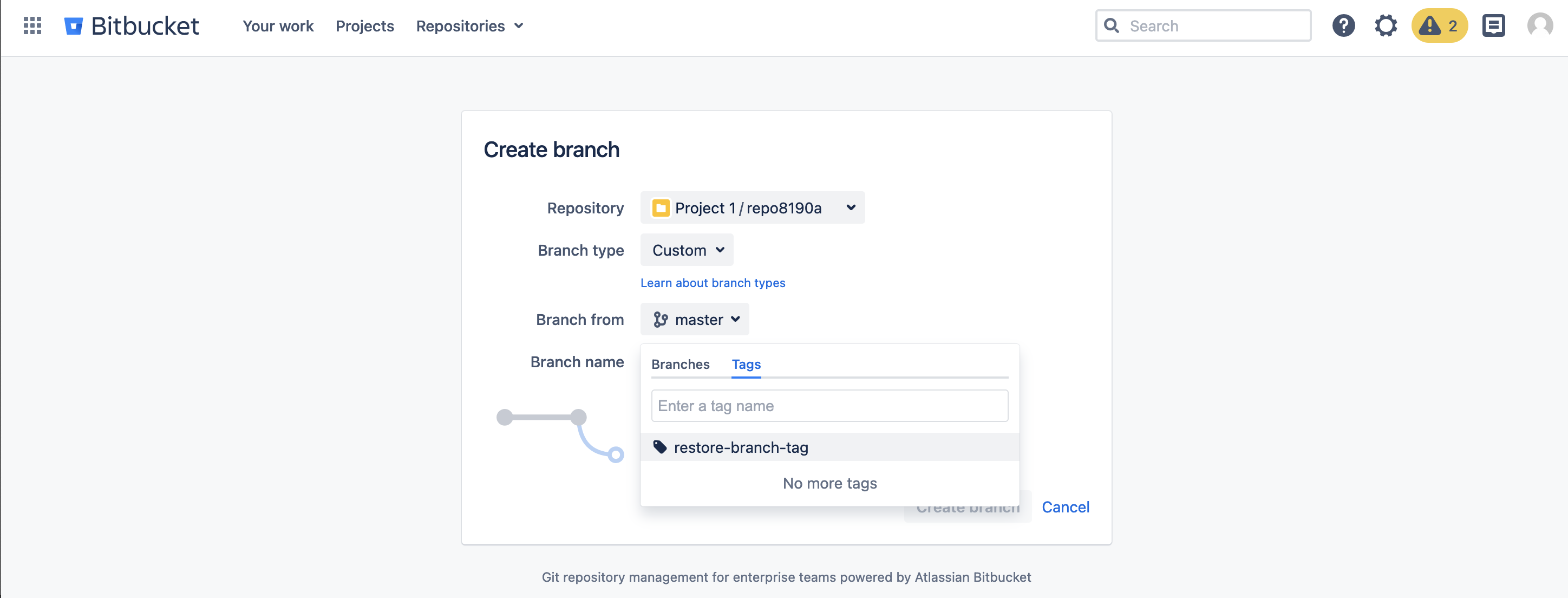Click the Cancel link
This screenshot has height=598, width=1568.
1065,507
